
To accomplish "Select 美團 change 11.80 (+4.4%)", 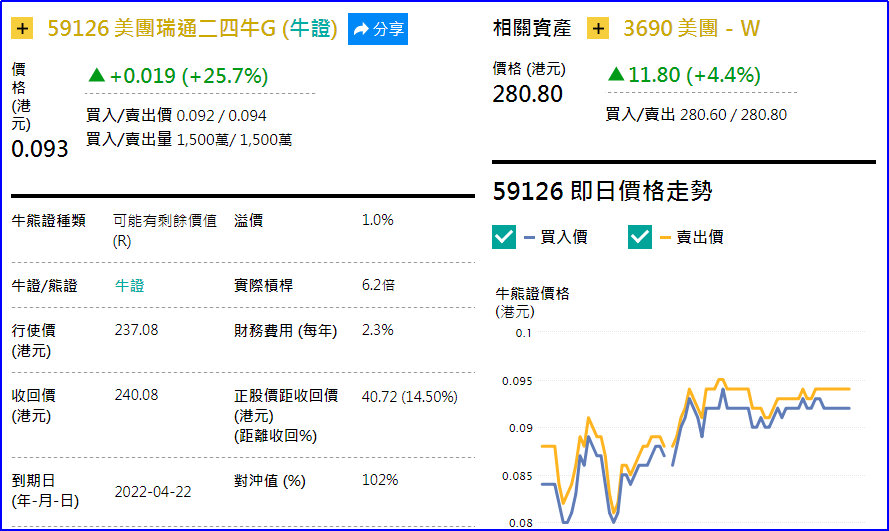I will click(x=695, y=75).
